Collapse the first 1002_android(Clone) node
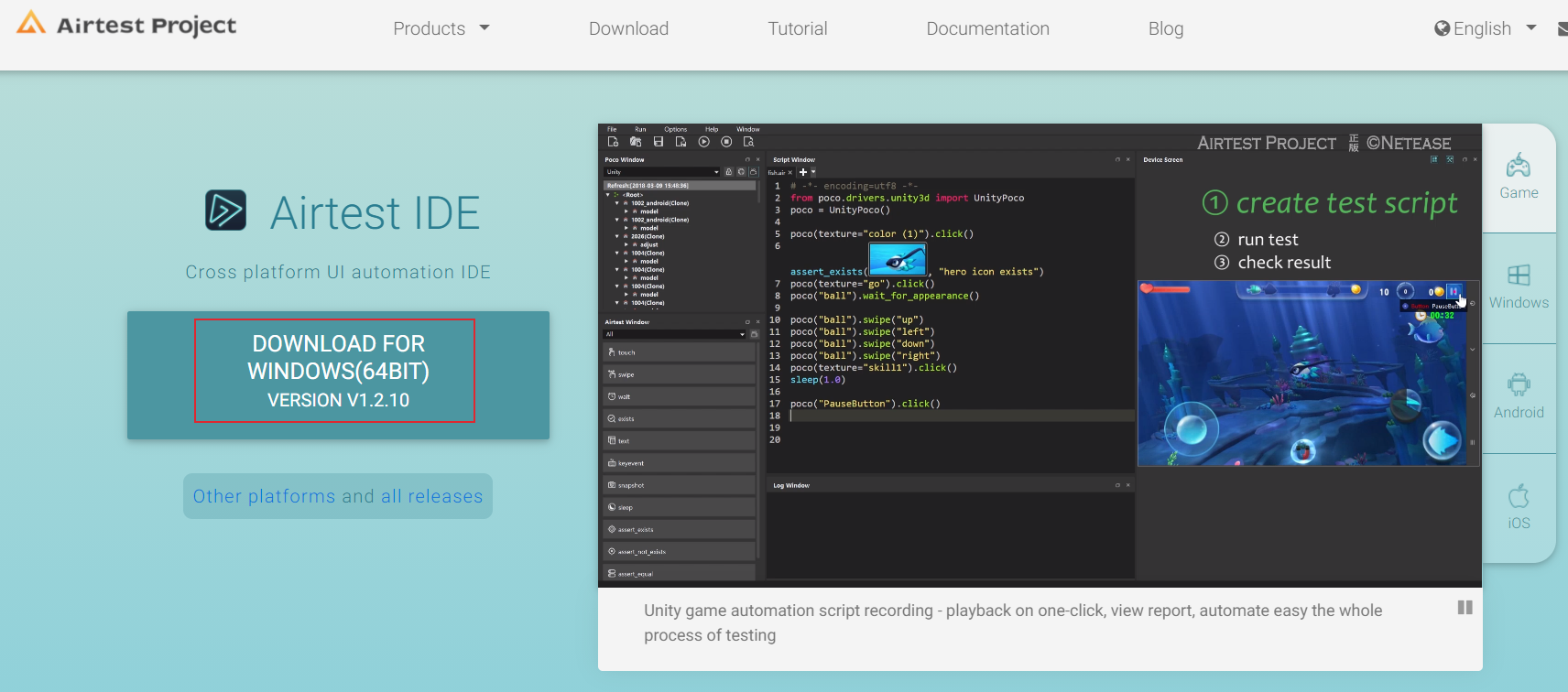Image resolution: width=1568 pixels, height=692 pixels. tap(616, 203)
